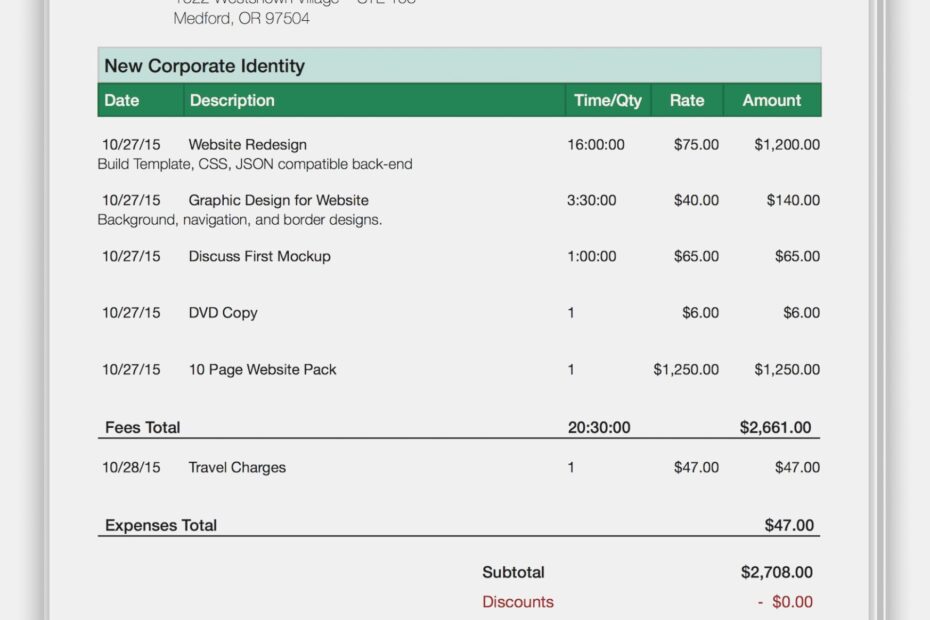Click the Description column header
Screen dimensions: 930x620
point(232,100)
